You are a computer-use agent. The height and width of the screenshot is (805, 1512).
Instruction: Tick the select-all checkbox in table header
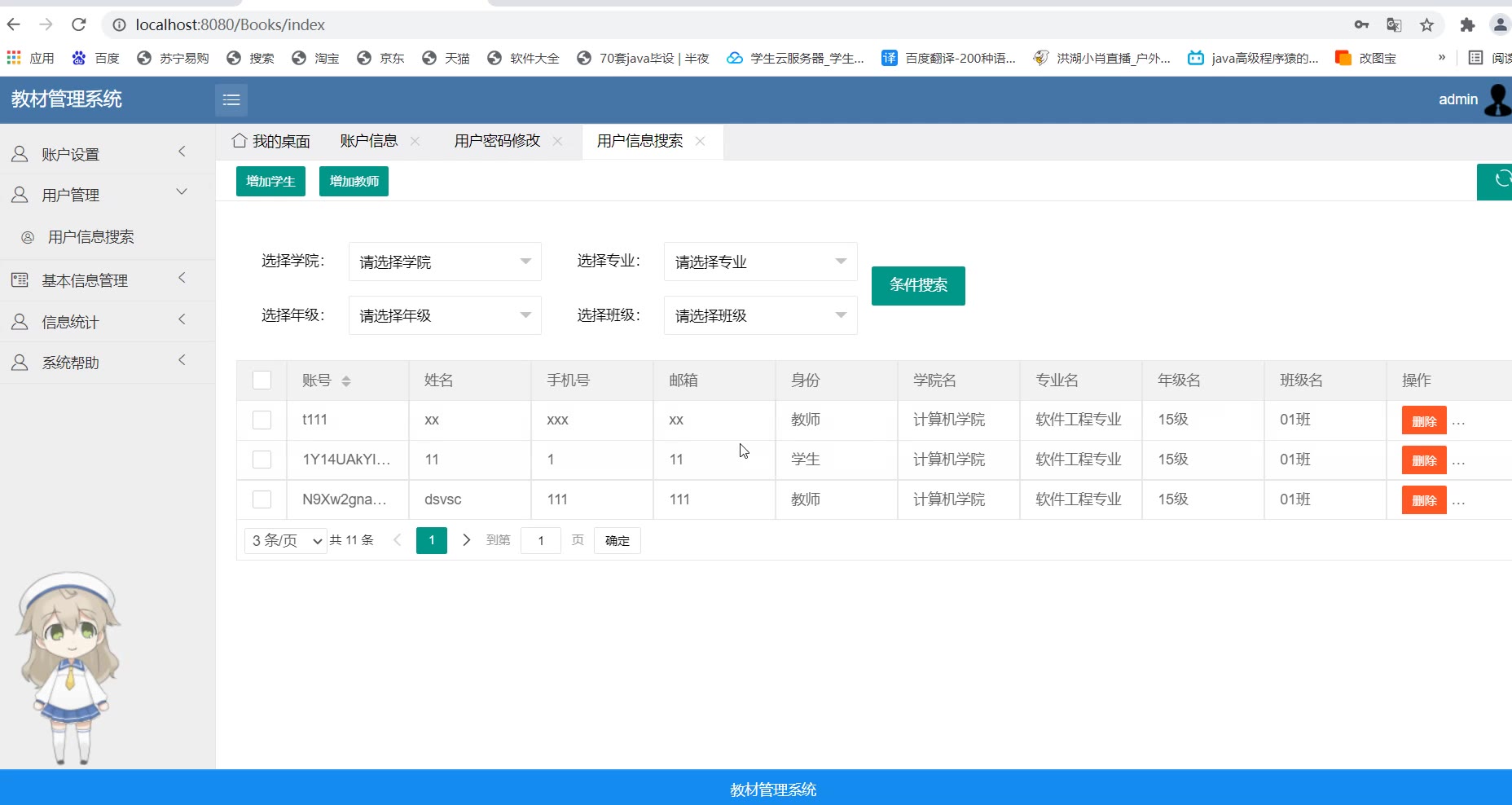pos(262,381)
